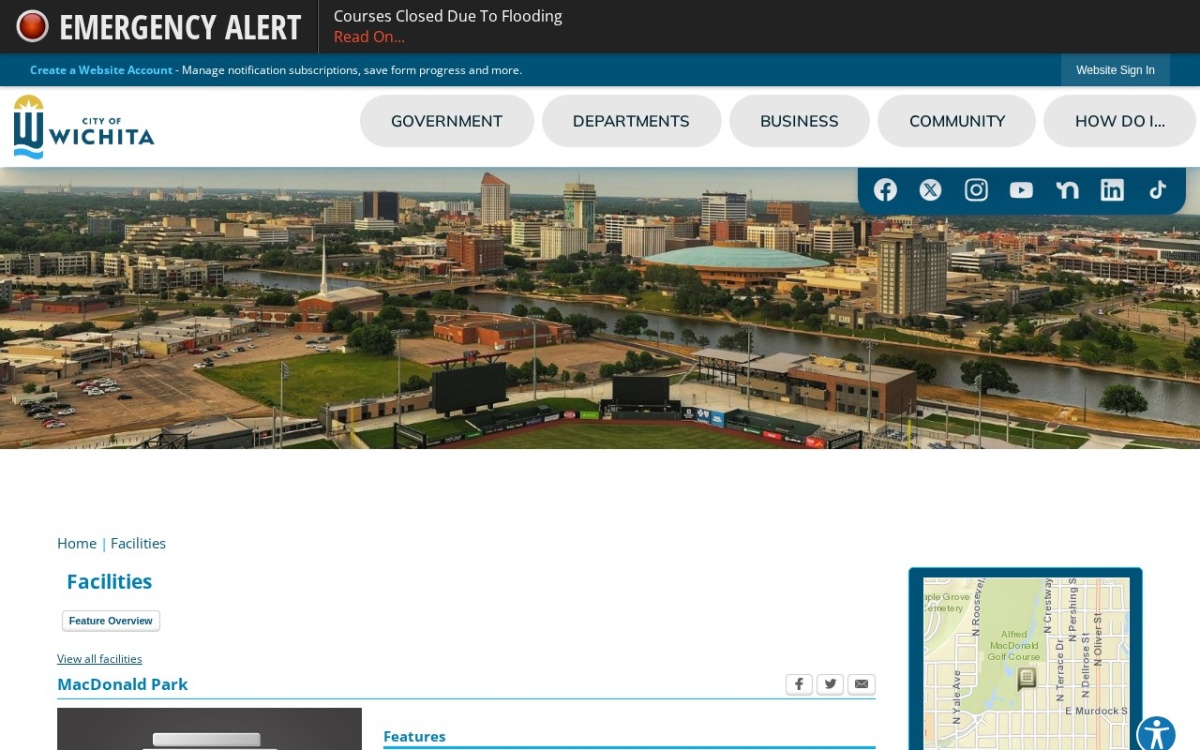Click Create a Website Account link
This screenshot has height=750, width=1200.
(x=101, y=70)
